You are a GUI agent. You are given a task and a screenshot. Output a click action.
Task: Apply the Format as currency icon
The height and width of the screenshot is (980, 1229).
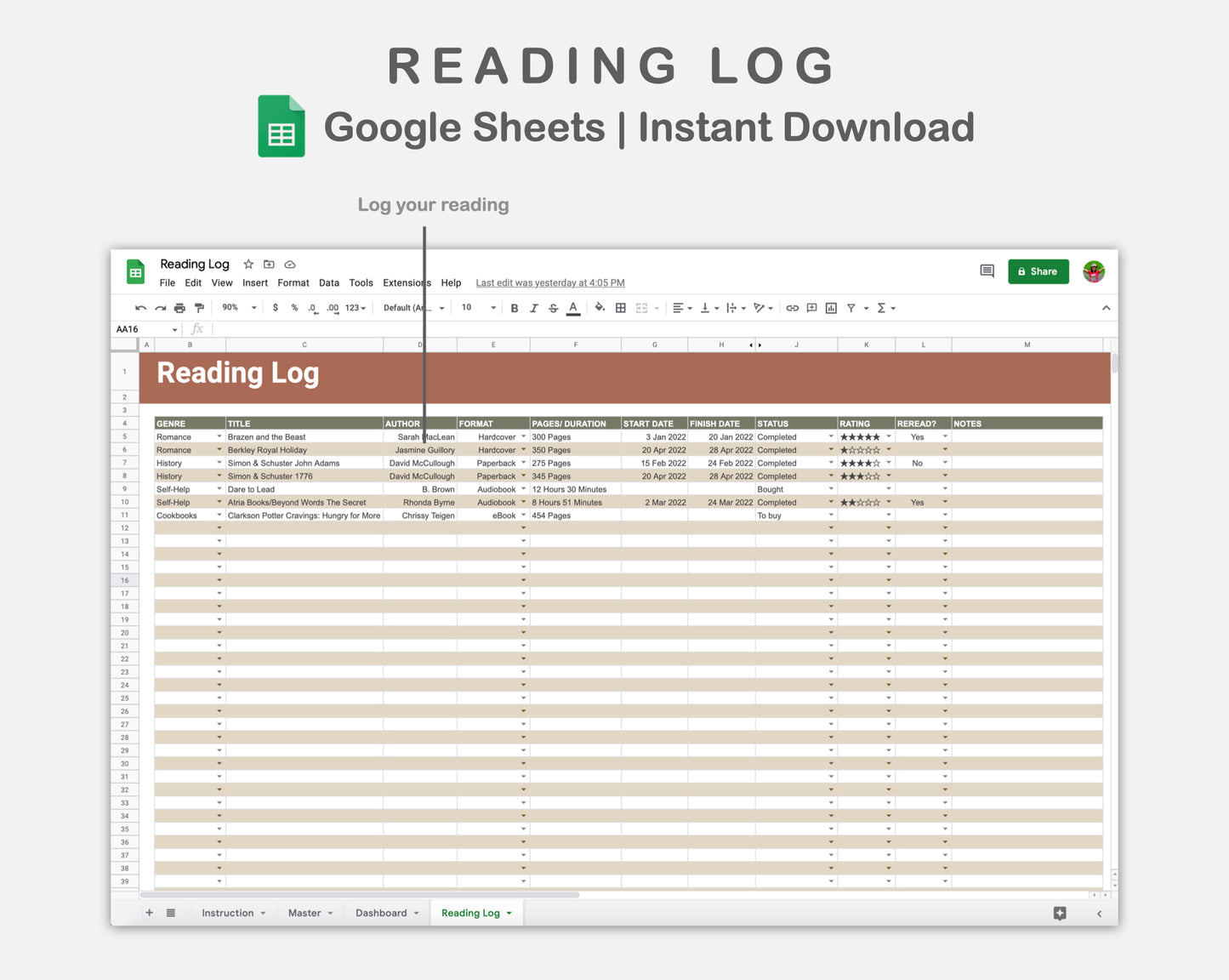276,307
